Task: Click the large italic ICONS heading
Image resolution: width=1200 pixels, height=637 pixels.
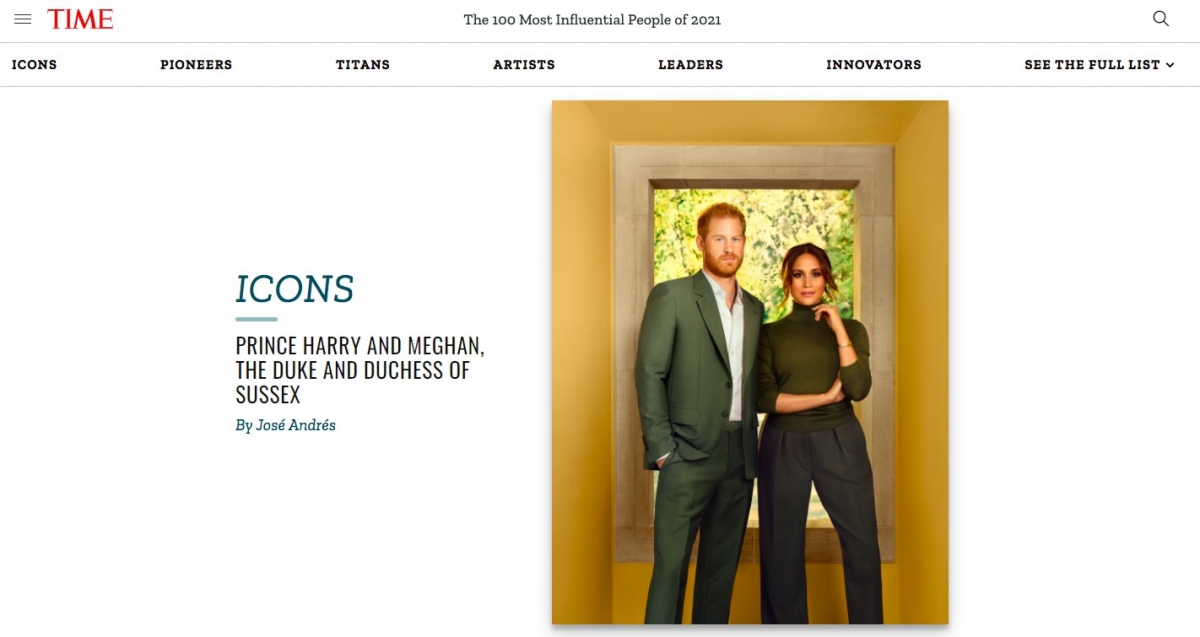Action: [x=295, y=289]
